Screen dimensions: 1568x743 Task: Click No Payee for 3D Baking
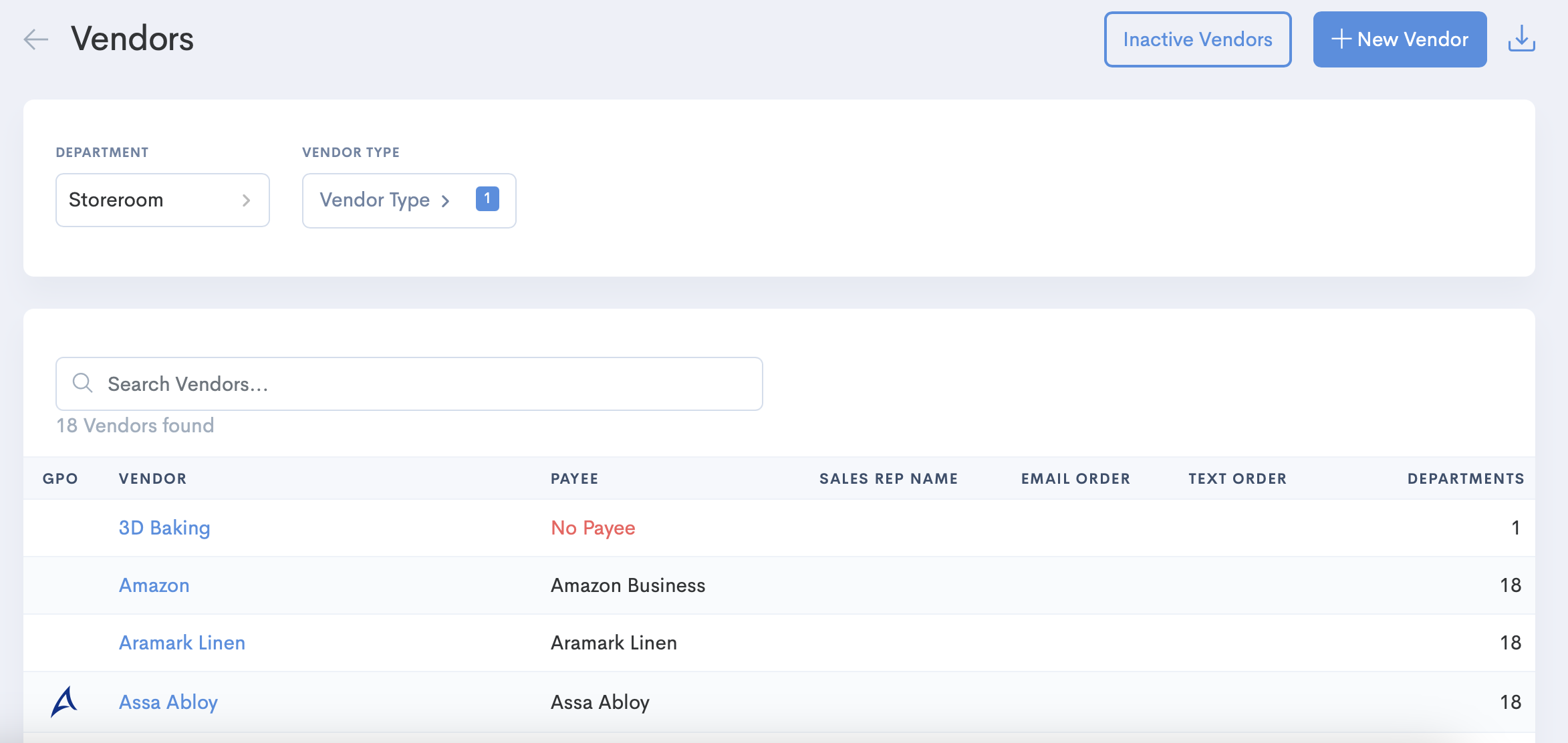point(592,527)
